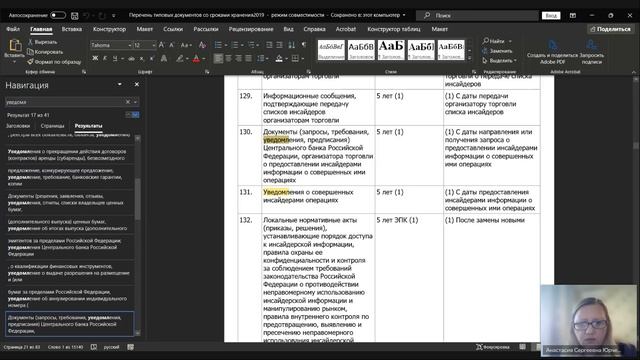Open text effects with the glowing A icon
The height and width of the screenshot is (360, 640).
164,59
